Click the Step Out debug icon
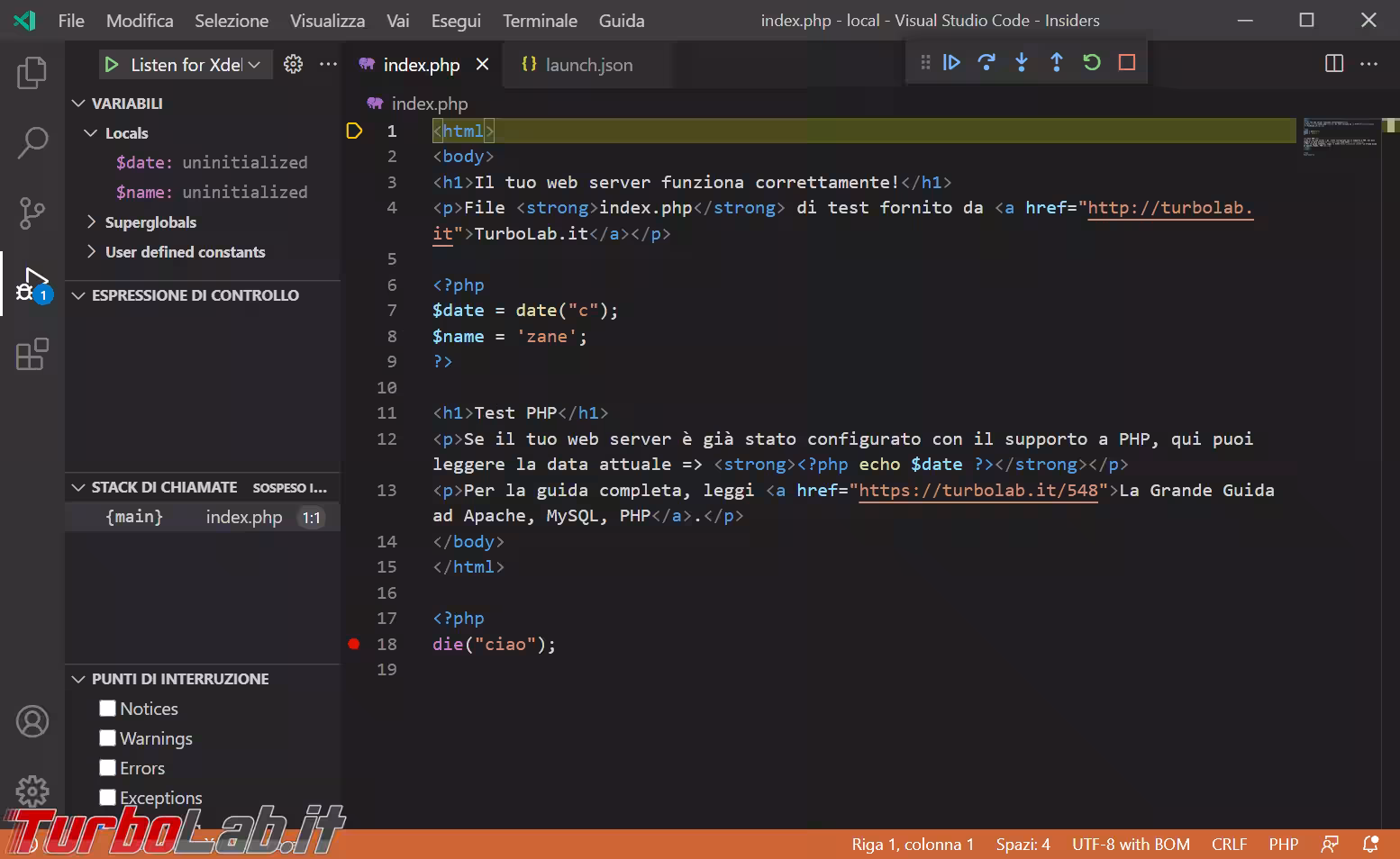 coord(1057,63)
